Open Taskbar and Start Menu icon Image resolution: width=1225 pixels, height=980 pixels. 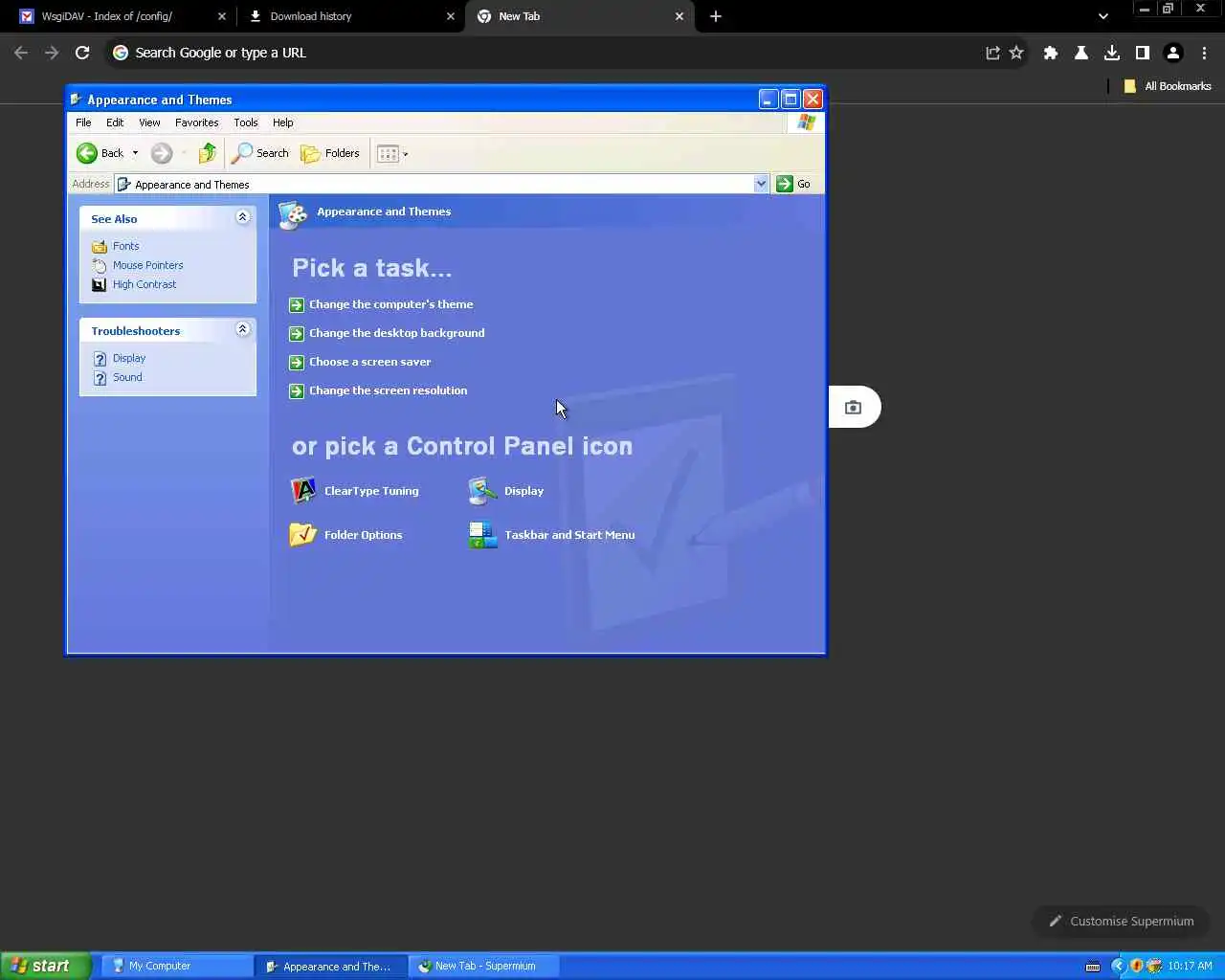coord(552,535)
